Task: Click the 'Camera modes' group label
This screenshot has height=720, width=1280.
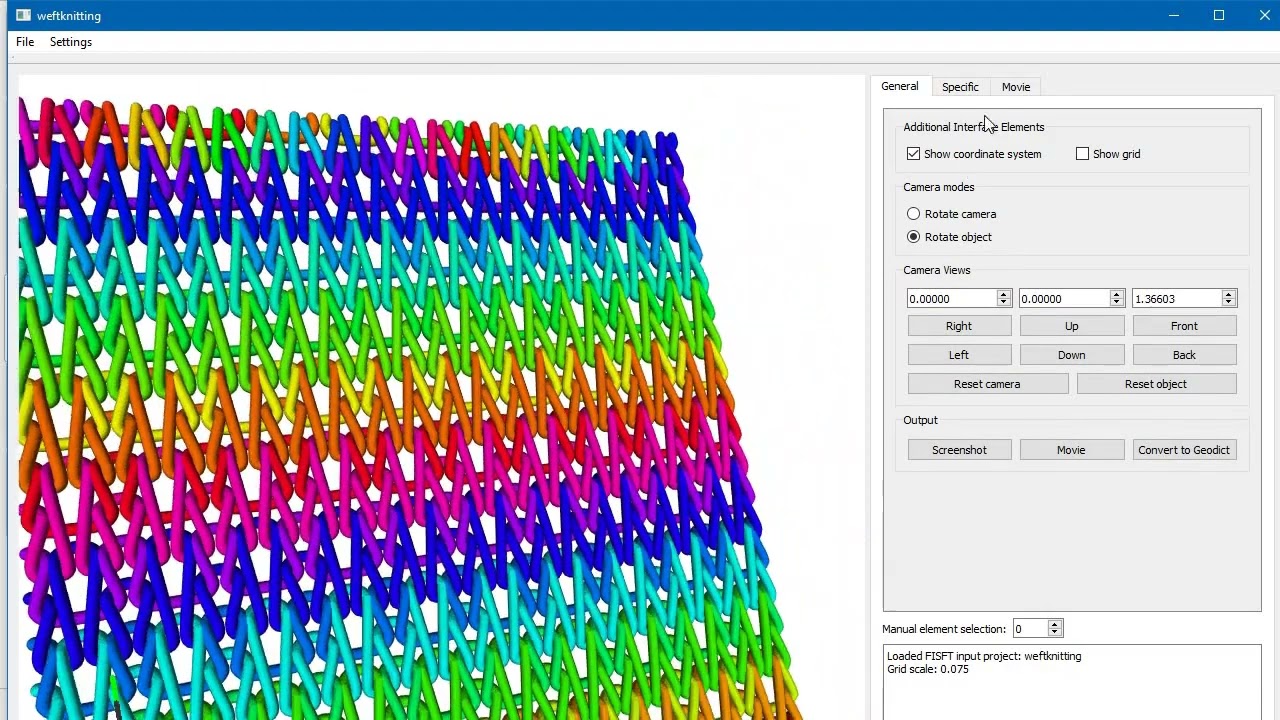Action: pyautogui.click(x=939, y=187)
